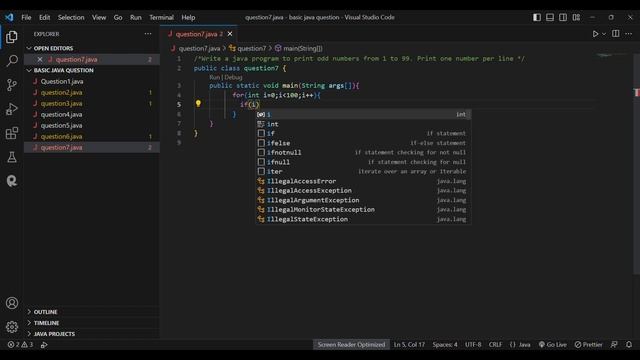Open the Source Control view

12,85
